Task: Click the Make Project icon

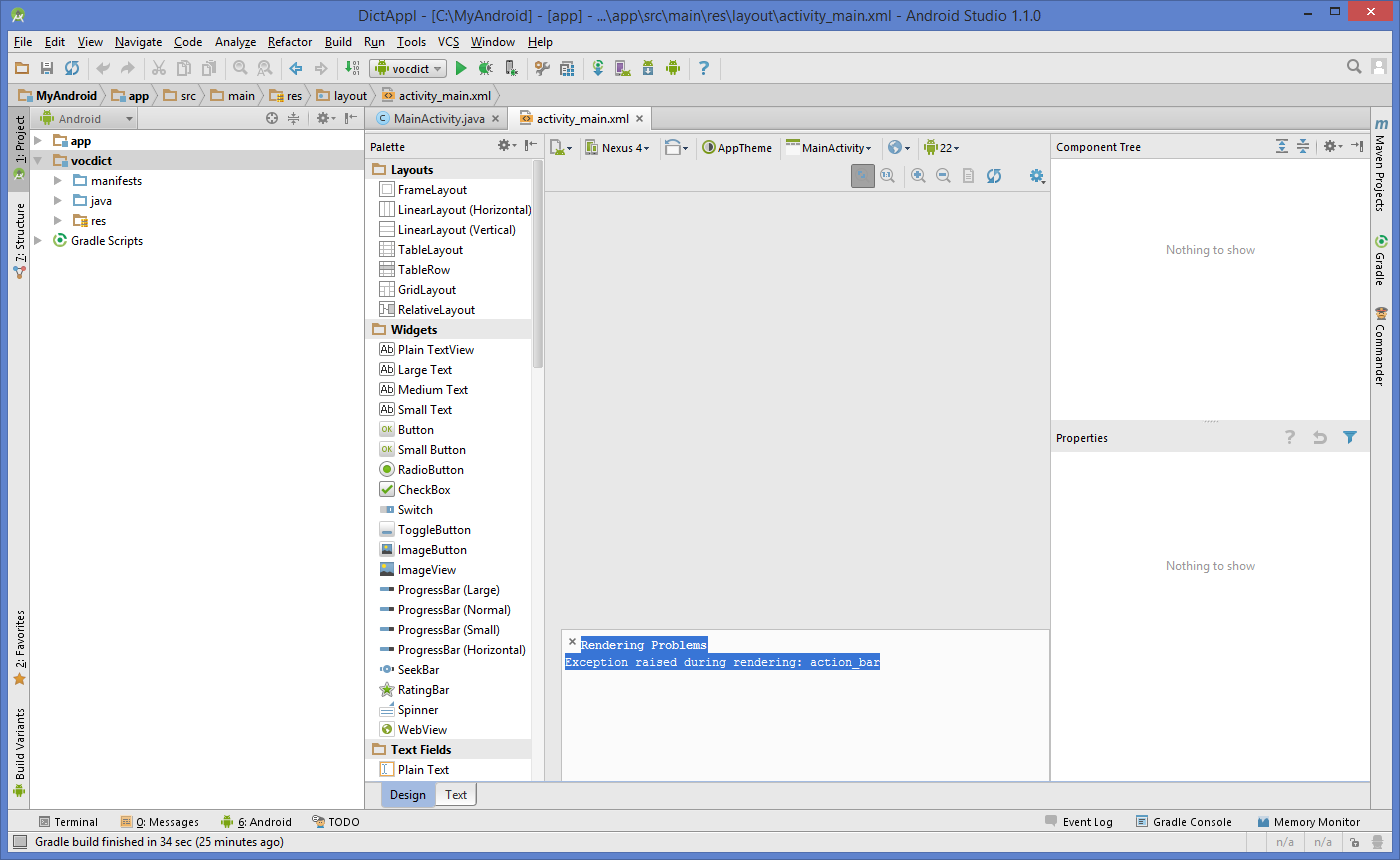Action: point(352,68)
